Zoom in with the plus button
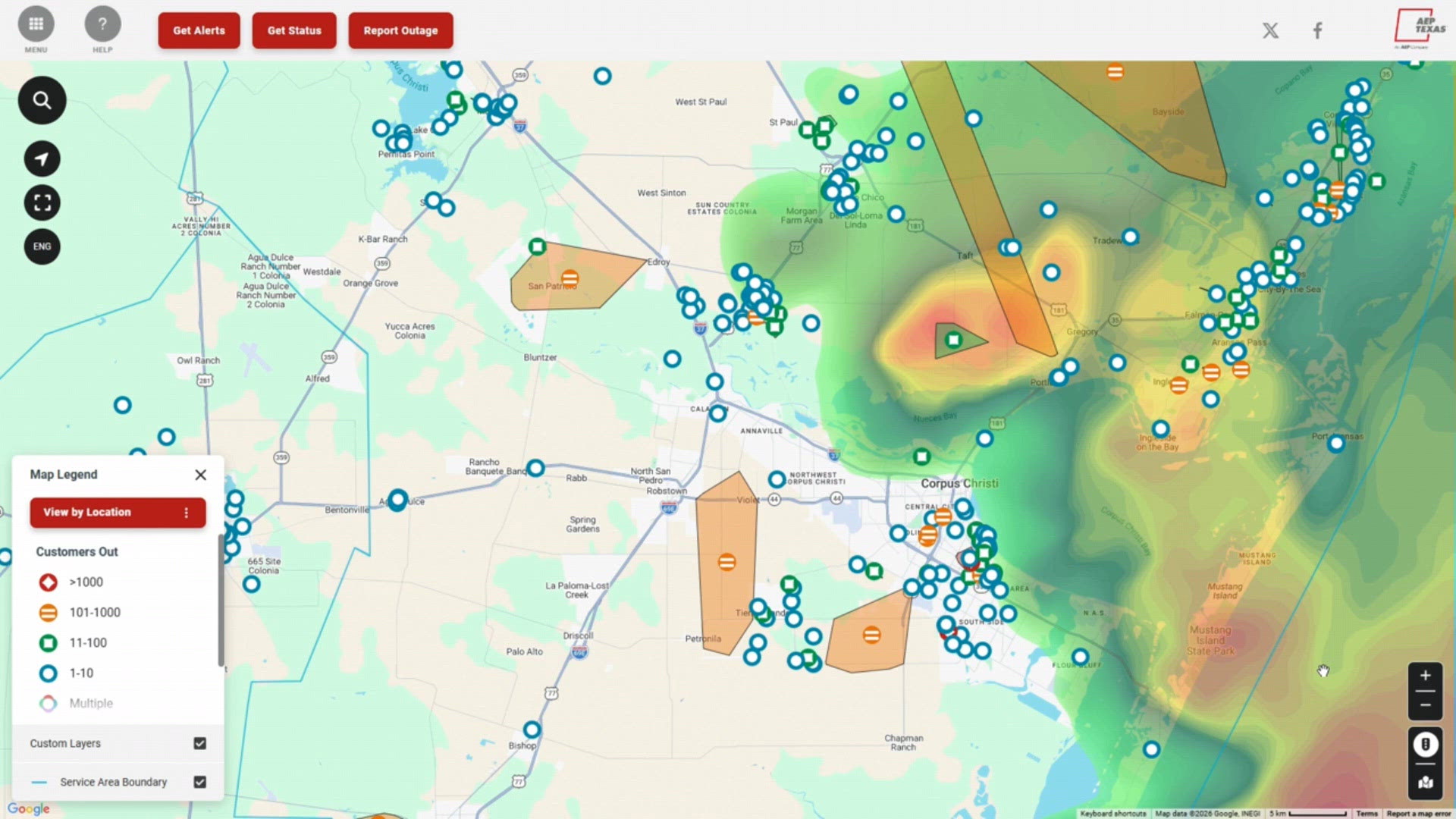1456x819 pixels. (x=1425, y=676)
